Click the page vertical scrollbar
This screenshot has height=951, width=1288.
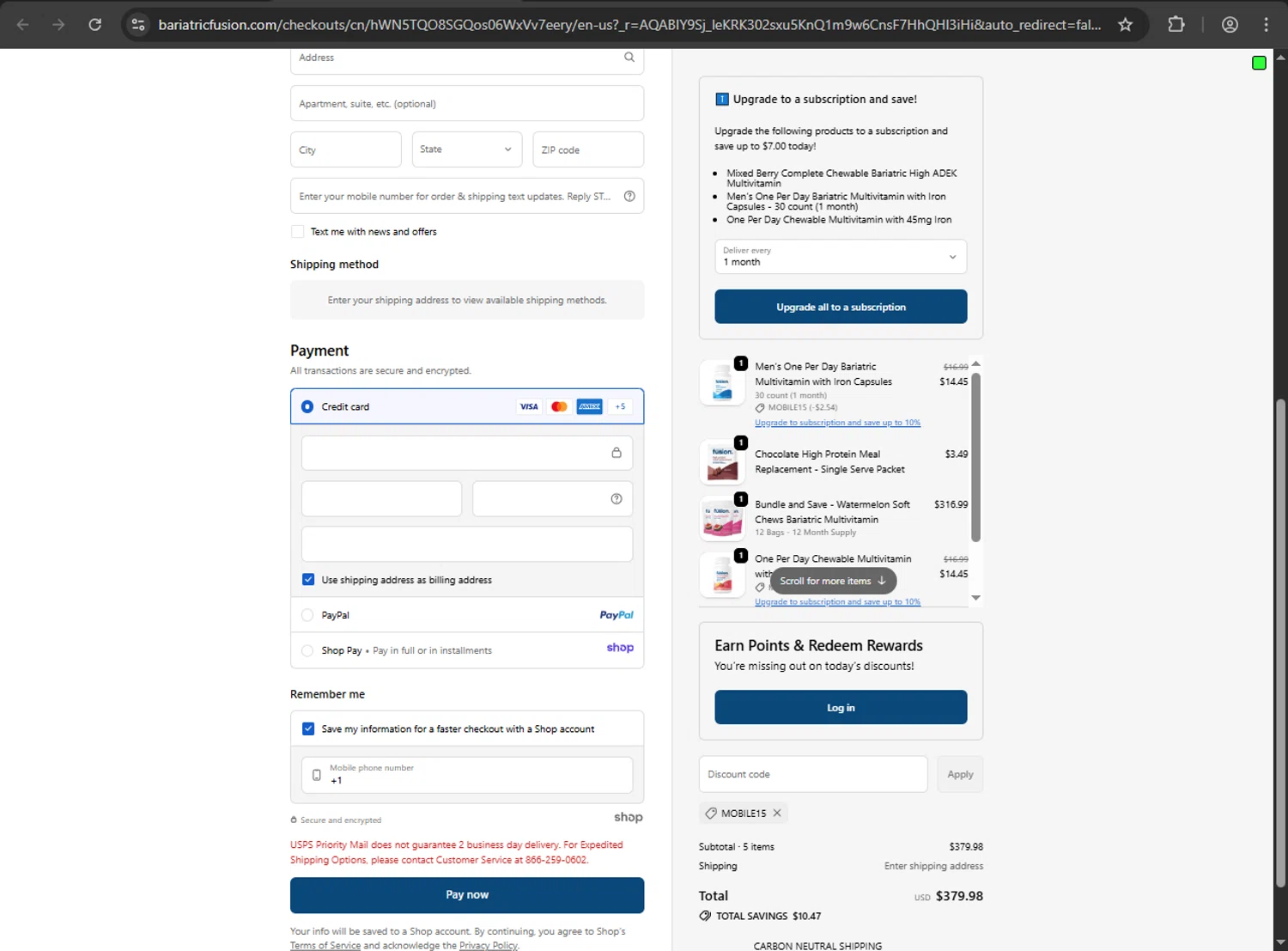point(1280,644)
